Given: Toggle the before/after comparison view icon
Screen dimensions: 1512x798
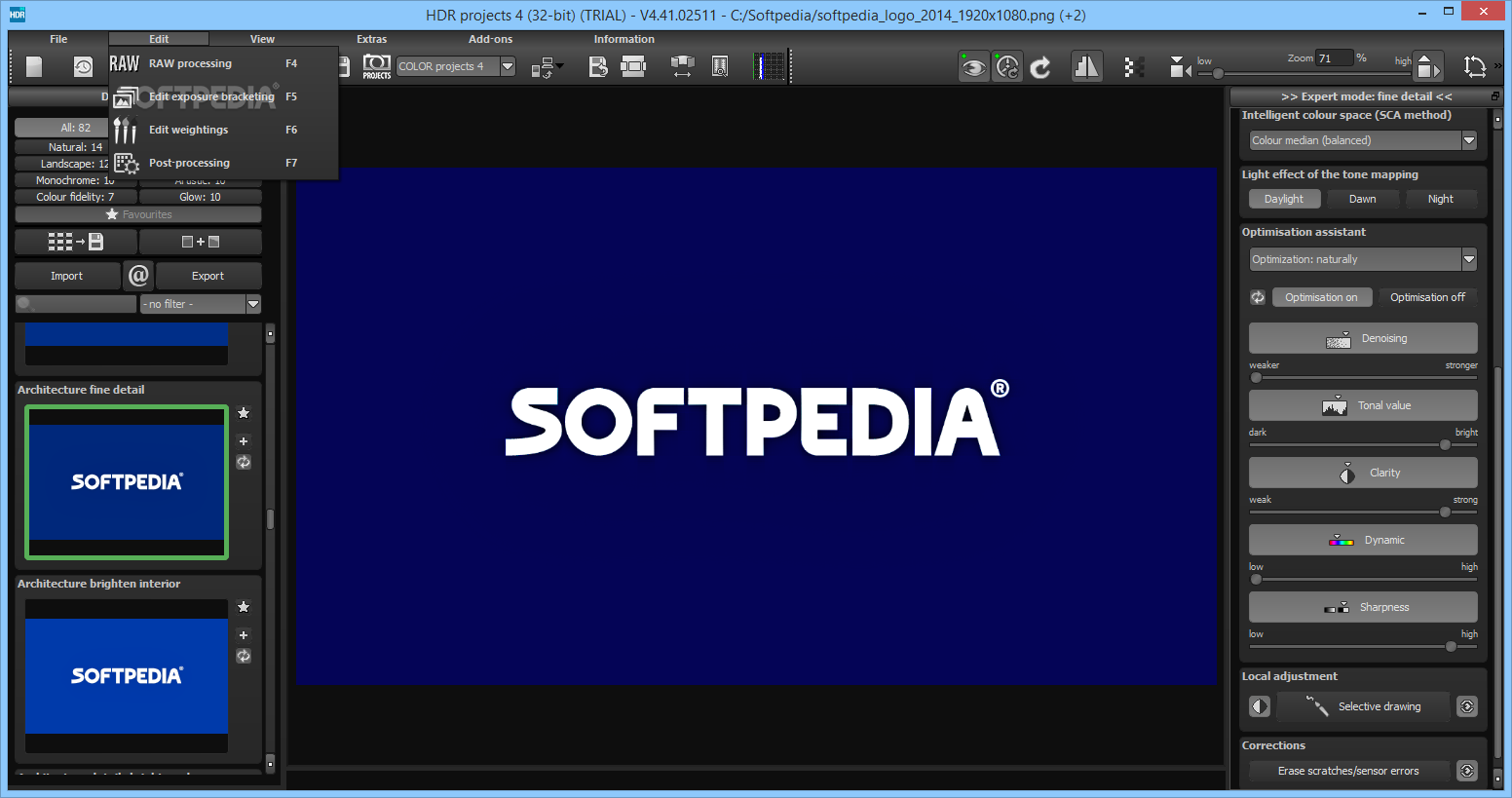Looking at the screenshot, I should coord(1086,66).
